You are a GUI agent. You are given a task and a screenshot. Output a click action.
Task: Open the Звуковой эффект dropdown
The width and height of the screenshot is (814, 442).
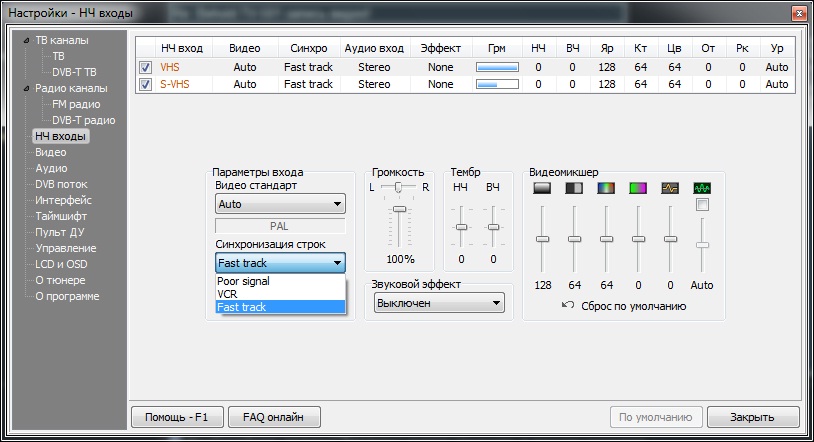click(x=440, y=303)
